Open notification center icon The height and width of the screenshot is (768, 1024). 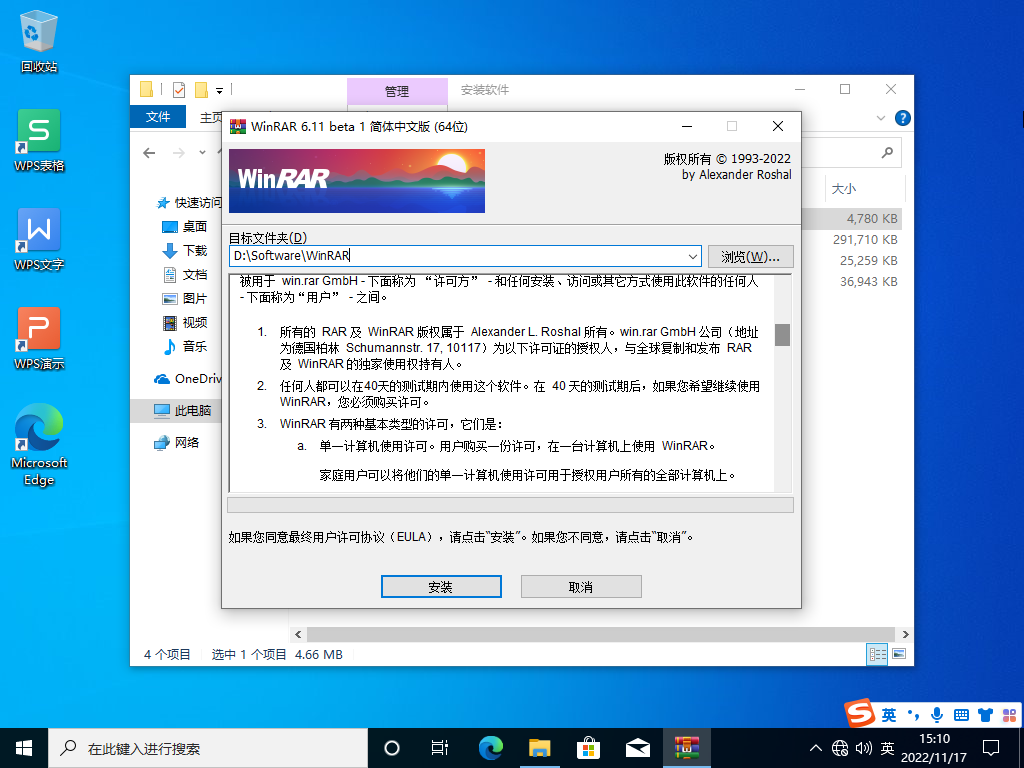991,748
